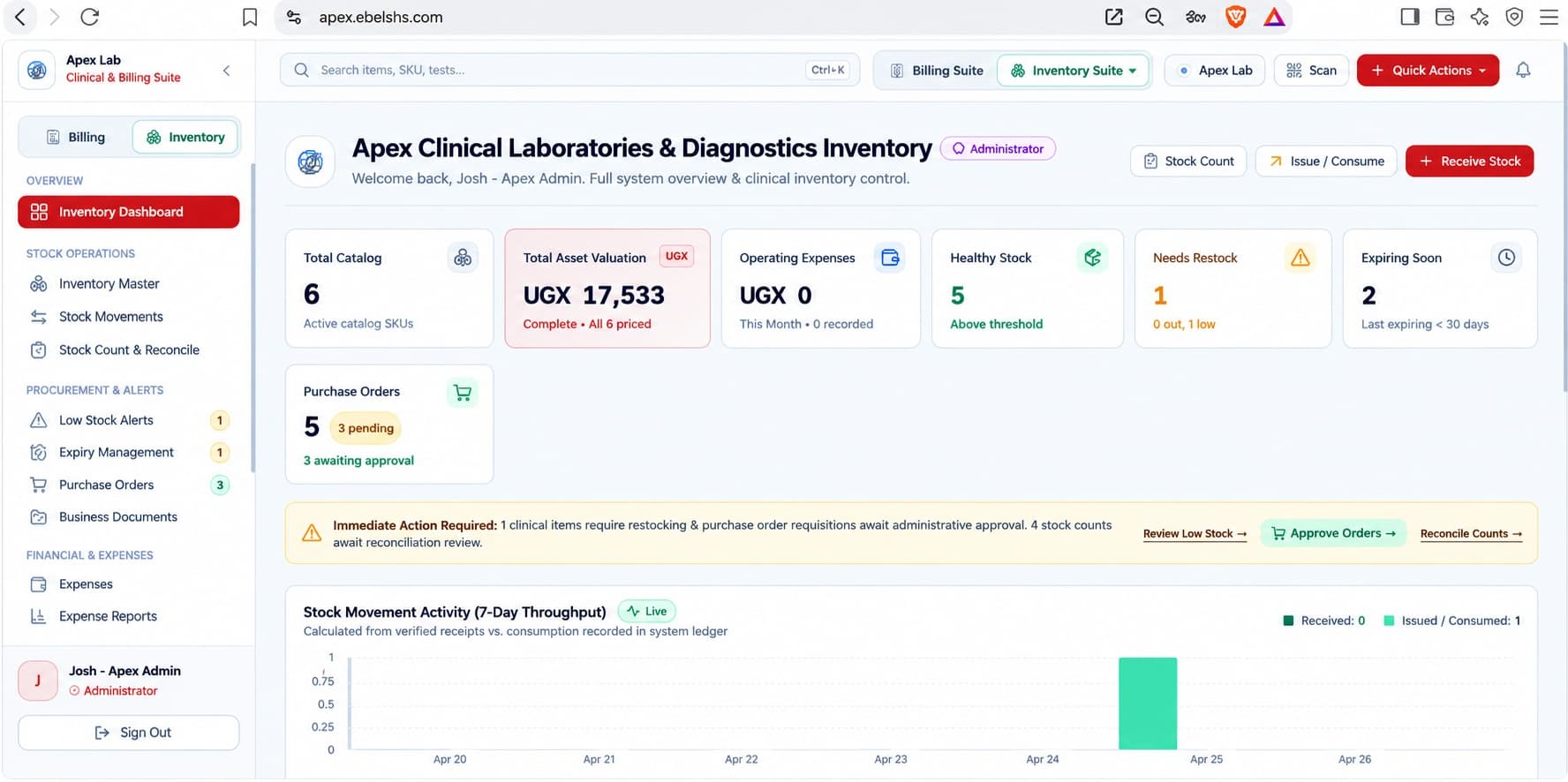Open Business Documents
This screenshot has height=782, width=1568.
coord(129,517)
